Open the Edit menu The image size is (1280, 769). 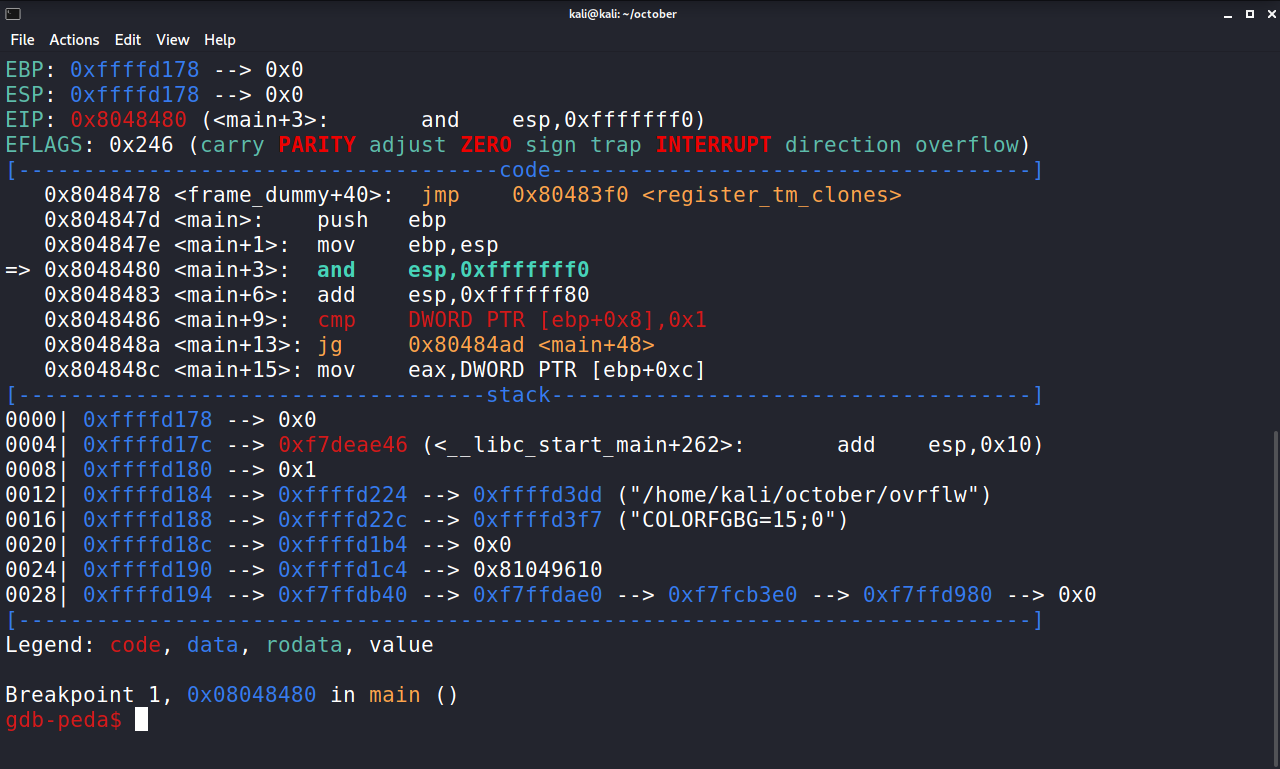[x=127, y=40]
